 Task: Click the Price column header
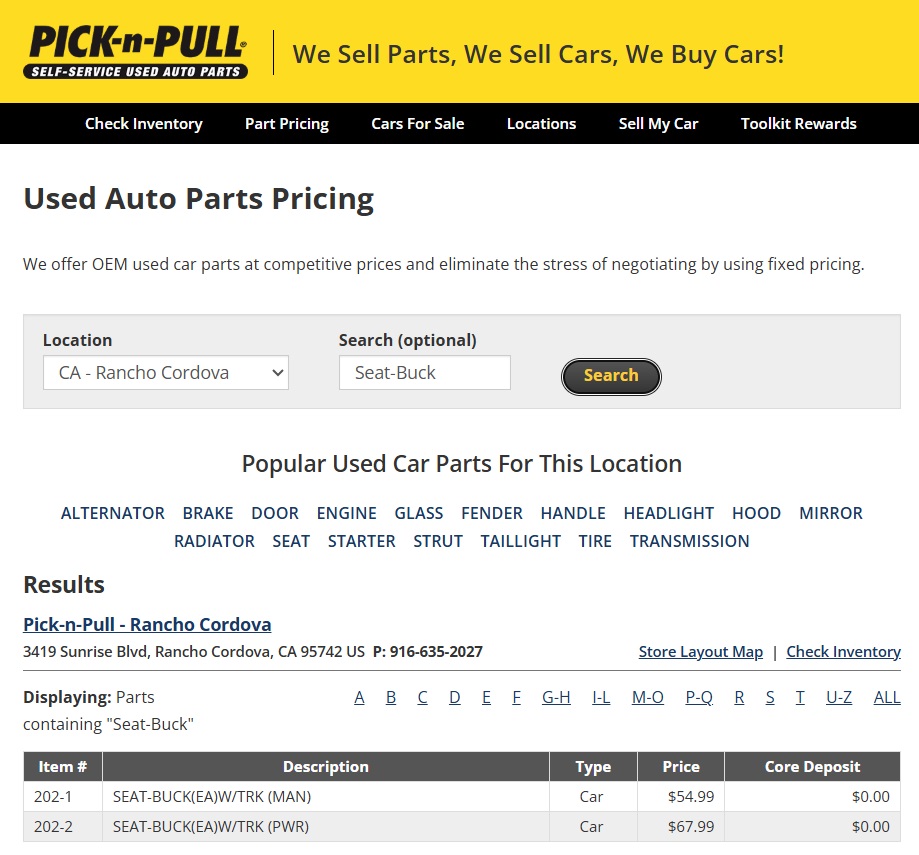pyautogui.click(x=681, y=767)
